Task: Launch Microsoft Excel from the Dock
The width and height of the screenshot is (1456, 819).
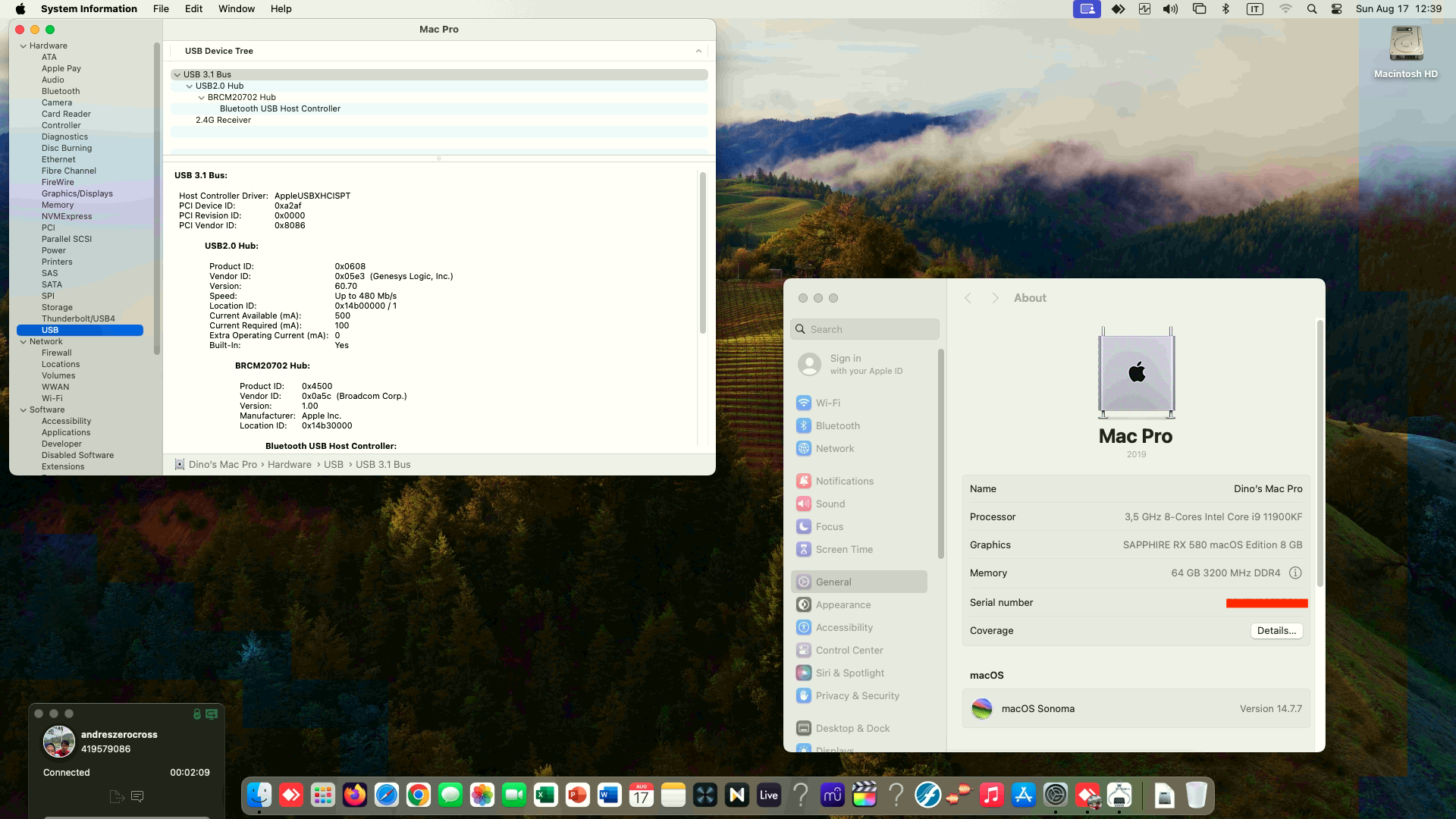Action: (x=546, y=795)
